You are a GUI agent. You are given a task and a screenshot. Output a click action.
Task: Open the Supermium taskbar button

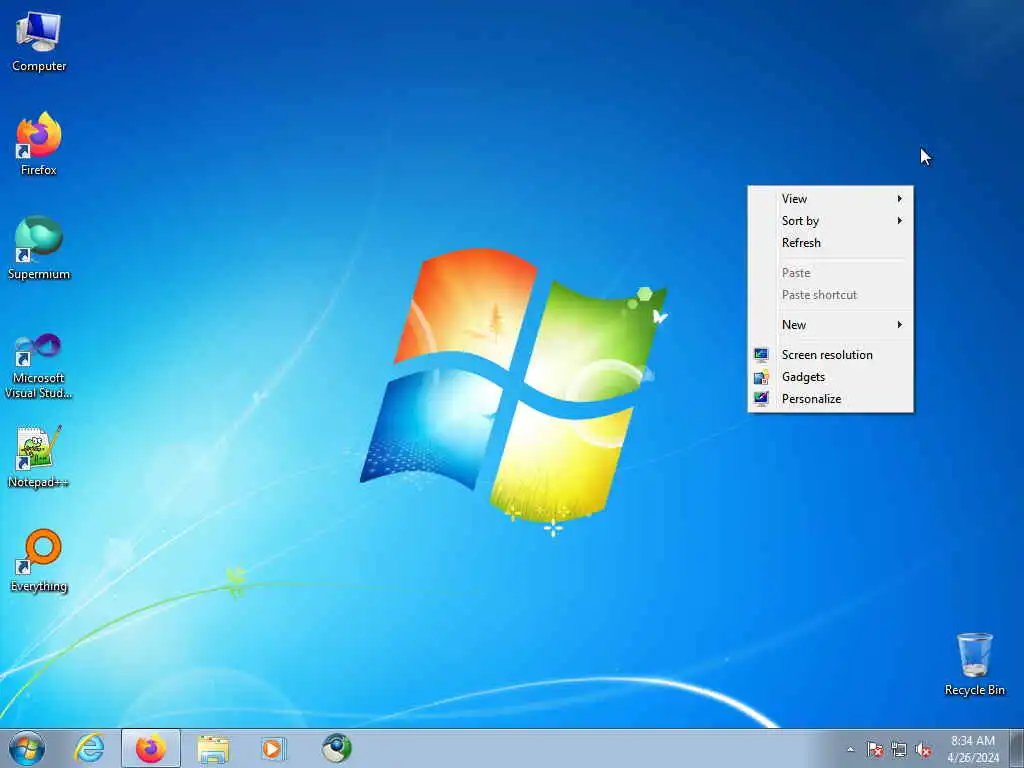pyautogui.click(x=336, y=748)
